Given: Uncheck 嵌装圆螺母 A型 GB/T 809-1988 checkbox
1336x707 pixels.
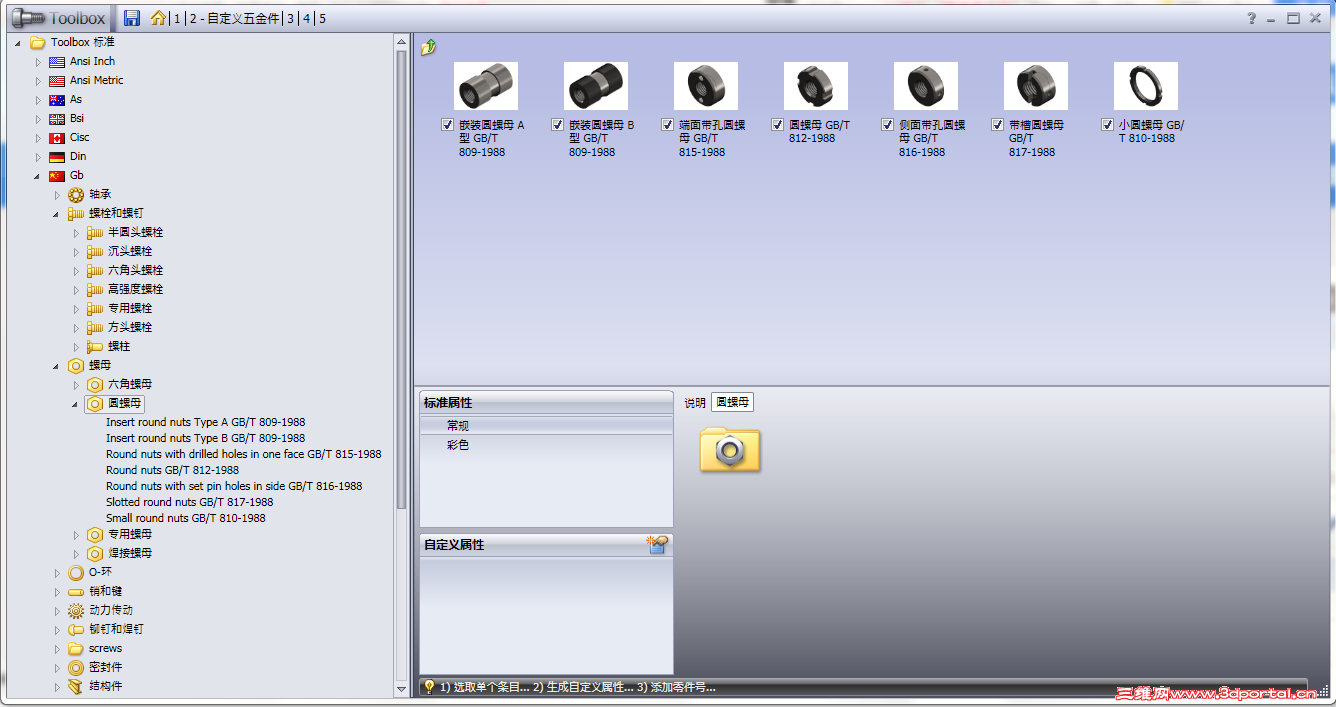Looking at the screenshot, I should point(448,125).
